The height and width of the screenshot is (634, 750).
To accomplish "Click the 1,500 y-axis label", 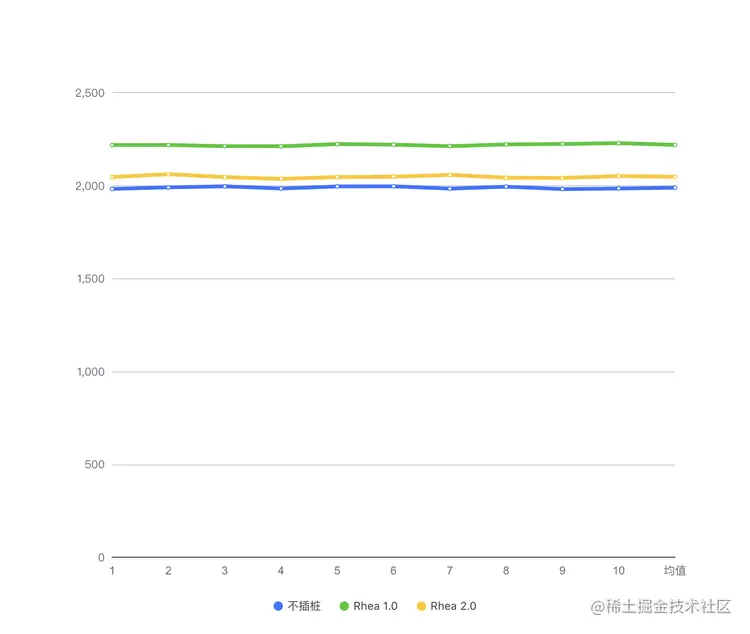I will (x=90, y=279).
